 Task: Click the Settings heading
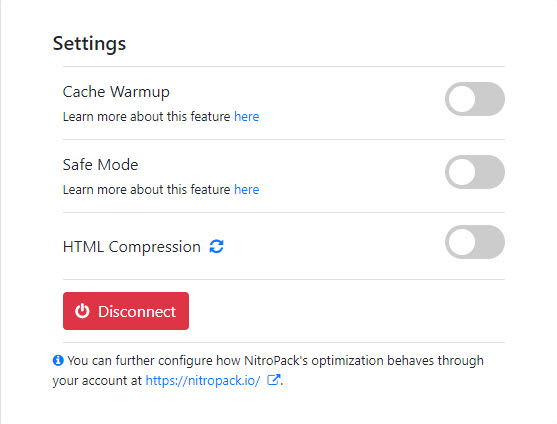[x=89, y=44]
